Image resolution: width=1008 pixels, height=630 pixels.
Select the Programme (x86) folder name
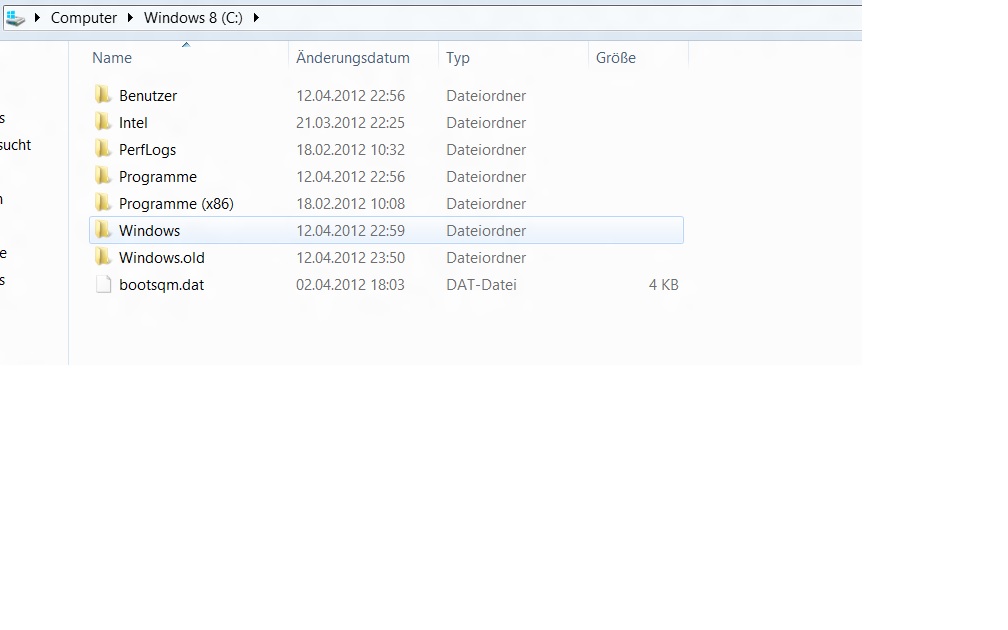point(176,204)
